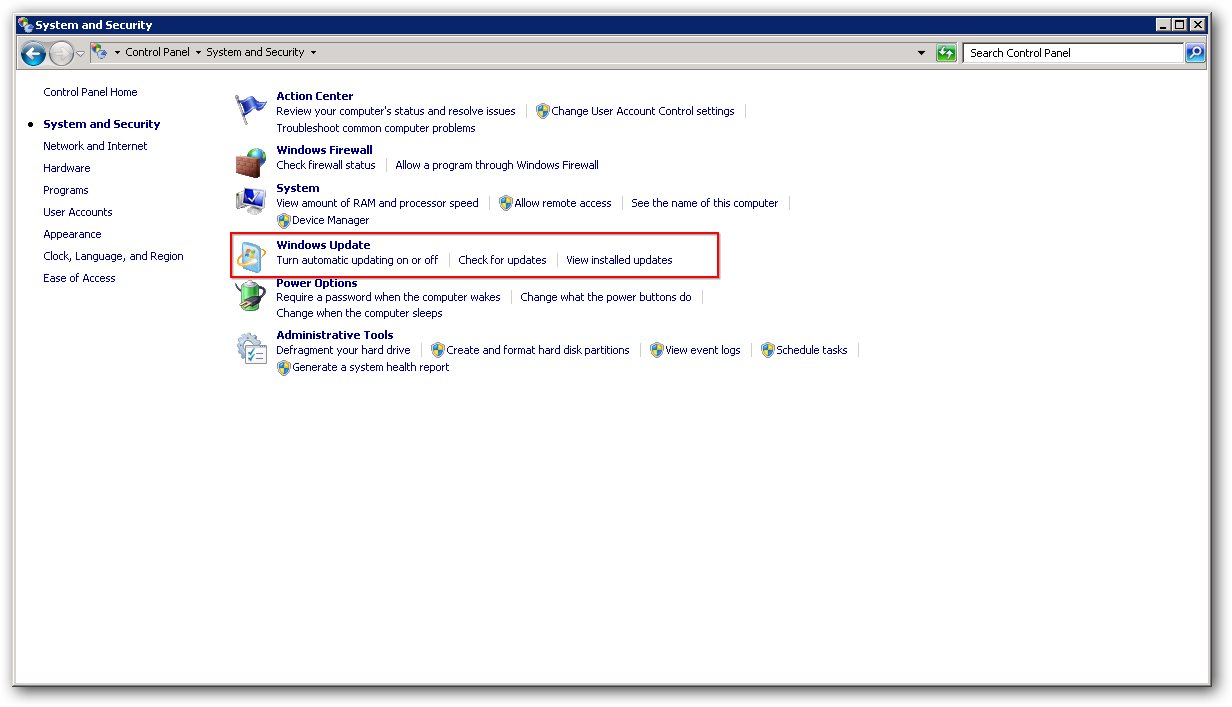Click Allow a program through Windows Firewall

[x=497, y=165]
